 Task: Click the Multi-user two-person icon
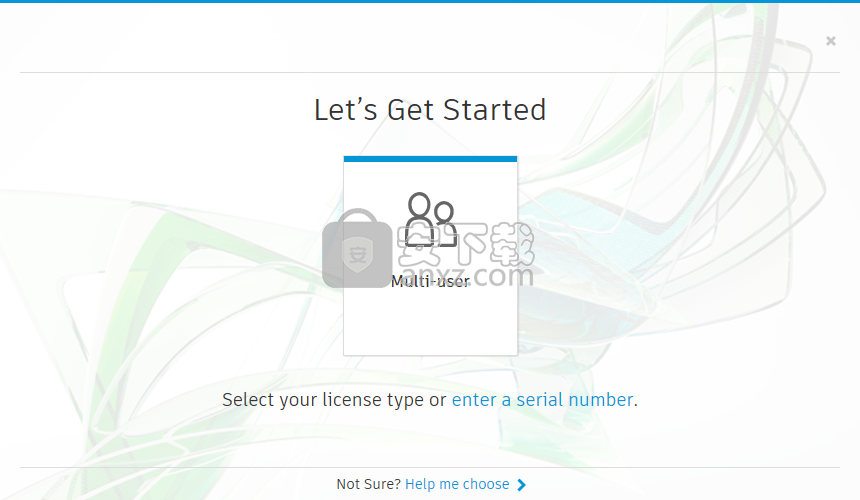click(x=431, y=219)
